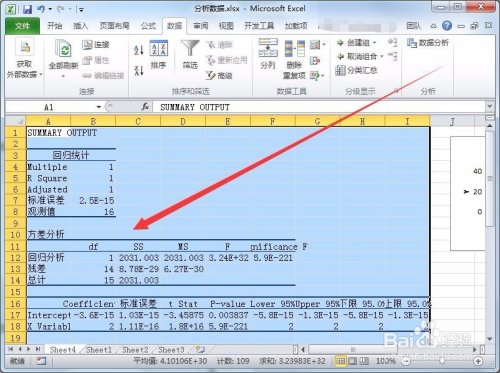Click the zoom out minus button
This screenshot has height=373, width=500.
(405, 361)
